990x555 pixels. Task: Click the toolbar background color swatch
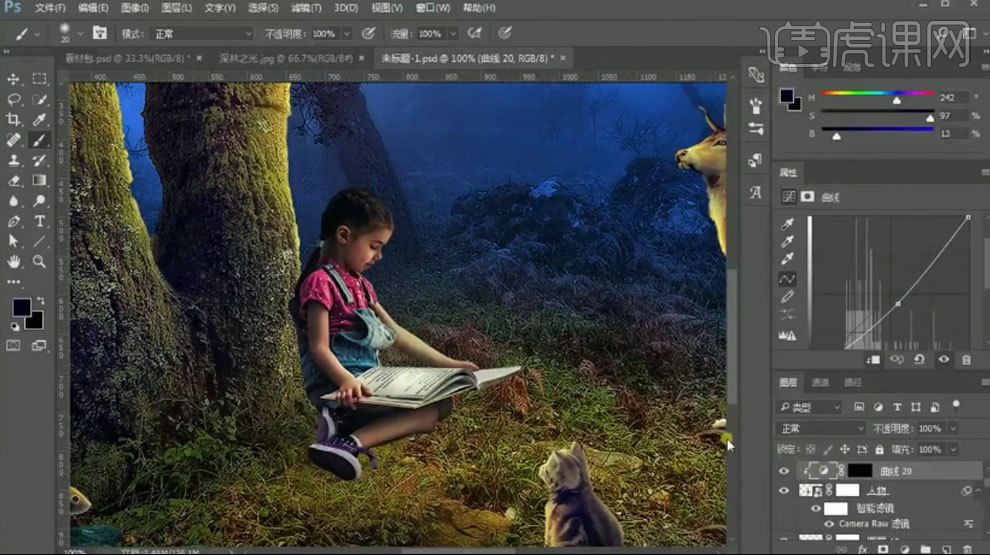[x=35, y=321]
